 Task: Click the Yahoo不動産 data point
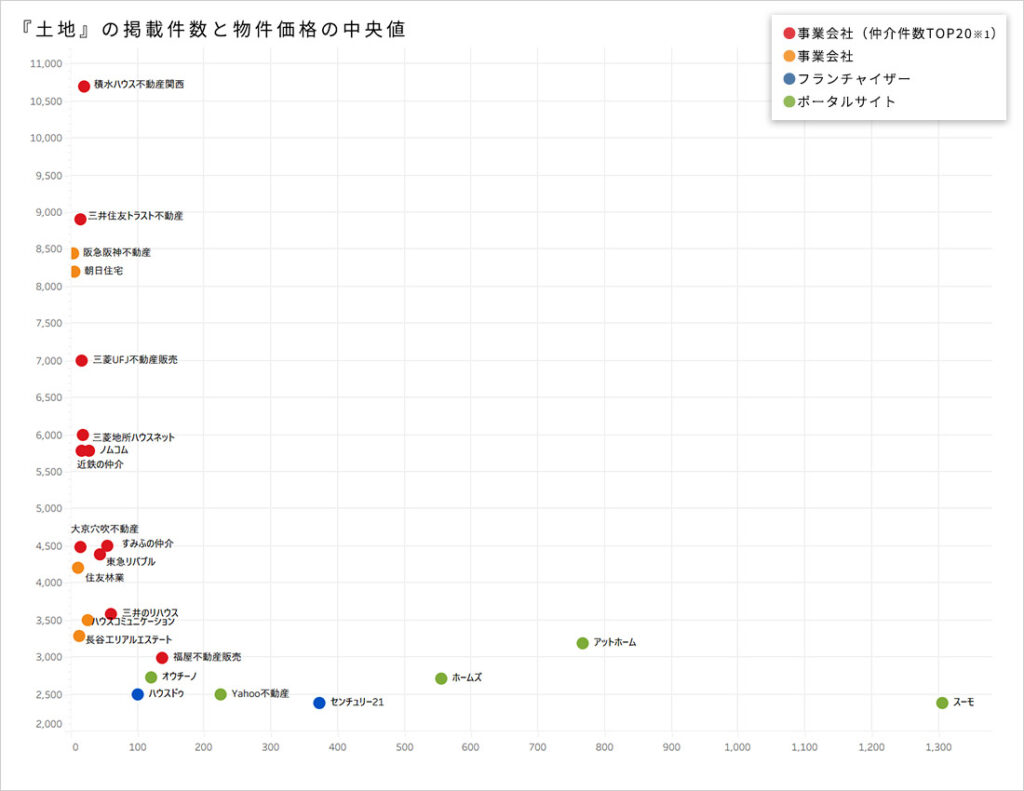pyautogui.click(x=221, y=694)
